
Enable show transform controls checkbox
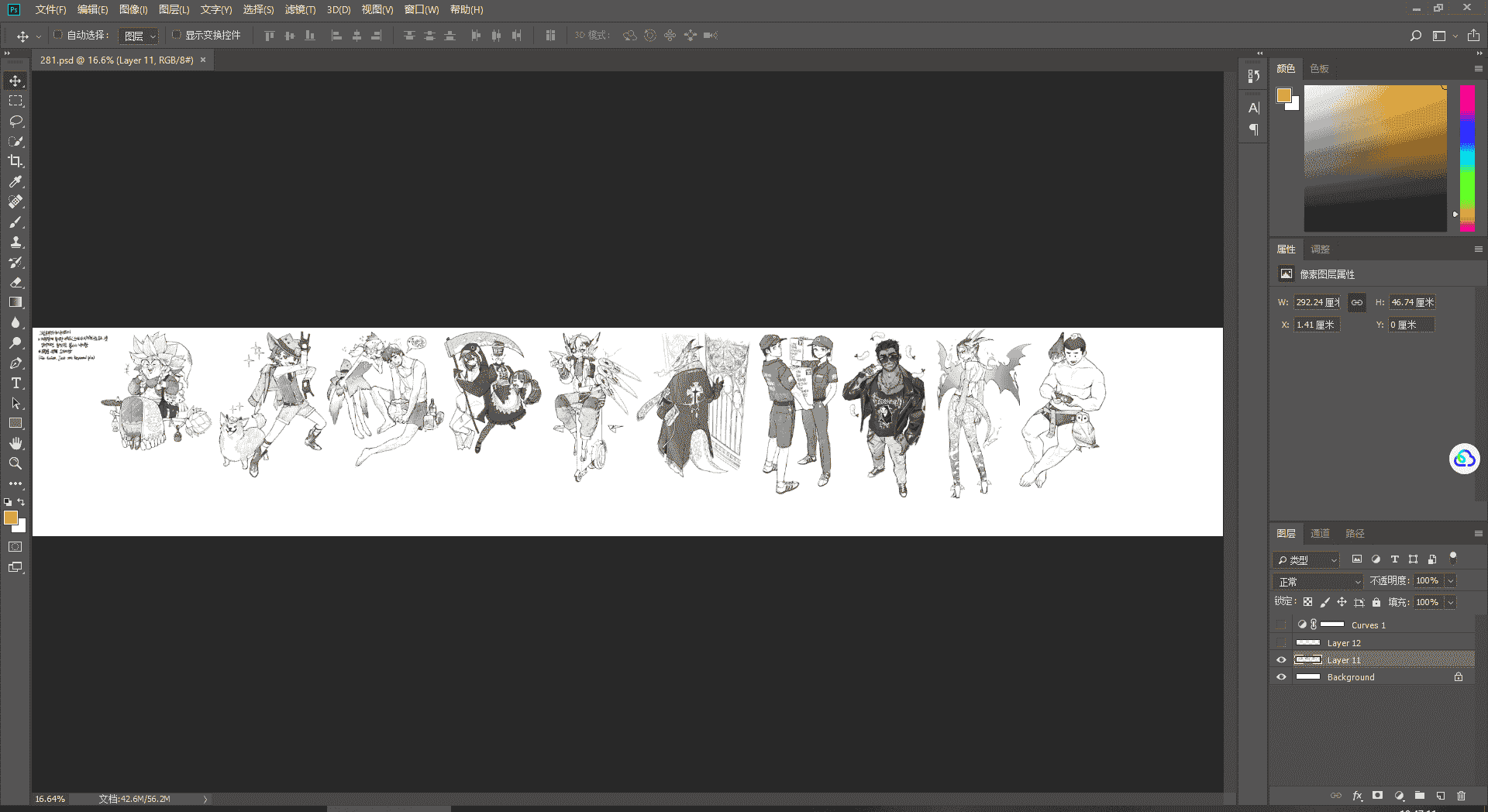pos(176,35)
